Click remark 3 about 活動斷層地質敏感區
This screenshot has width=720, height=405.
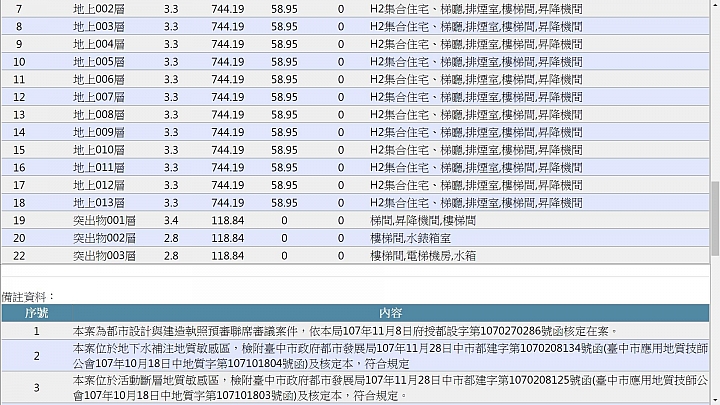[x=390, y=388]
